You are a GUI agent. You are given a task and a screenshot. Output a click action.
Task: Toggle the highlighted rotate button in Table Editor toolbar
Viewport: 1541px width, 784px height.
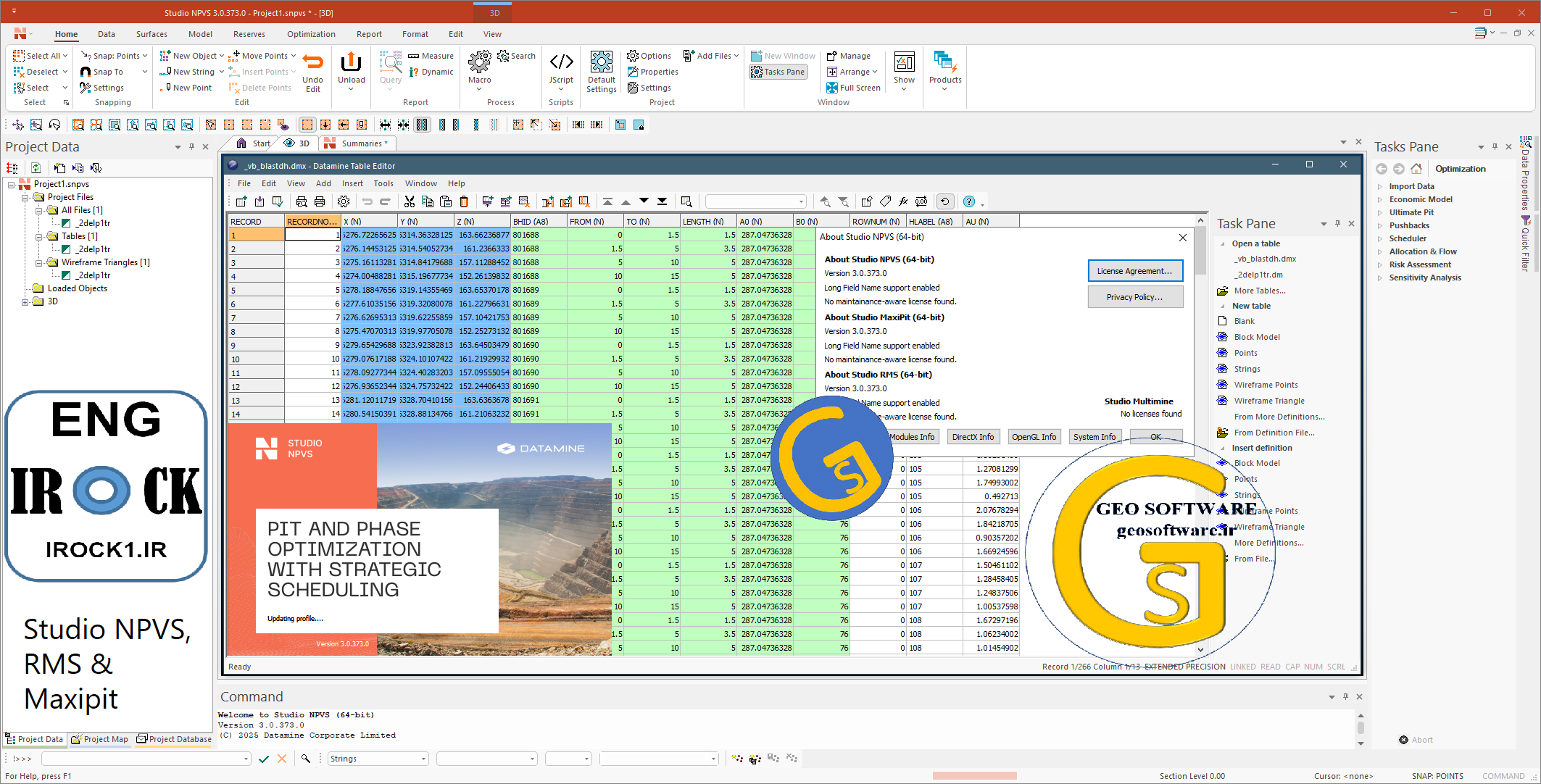point(944,201)
